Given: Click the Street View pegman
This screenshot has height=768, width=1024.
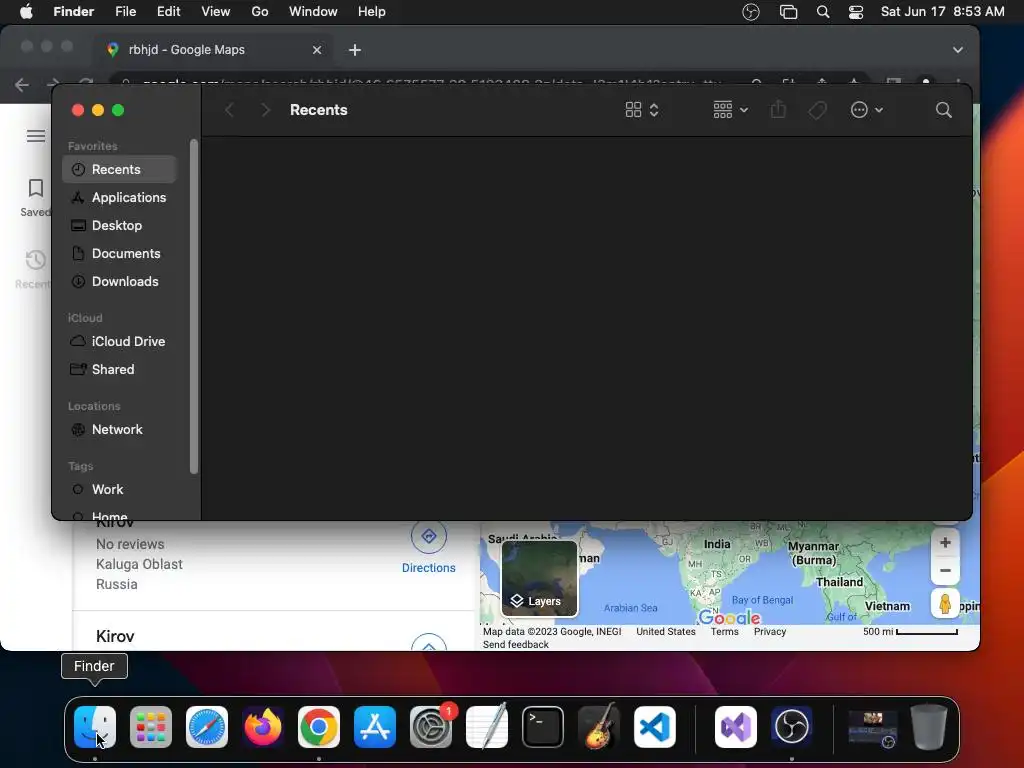Looking at the screenshot, I should pos(945,603).
